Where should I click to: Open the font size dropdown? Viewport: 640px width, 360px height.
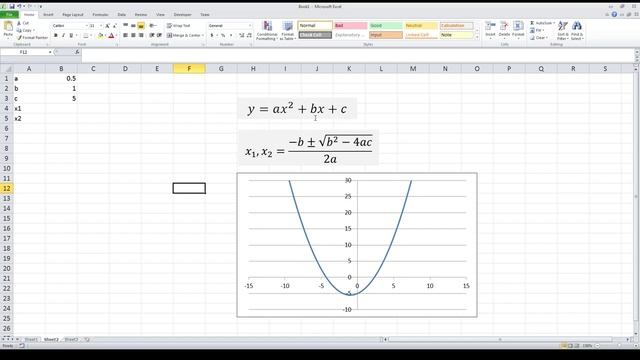click(101, 26)
